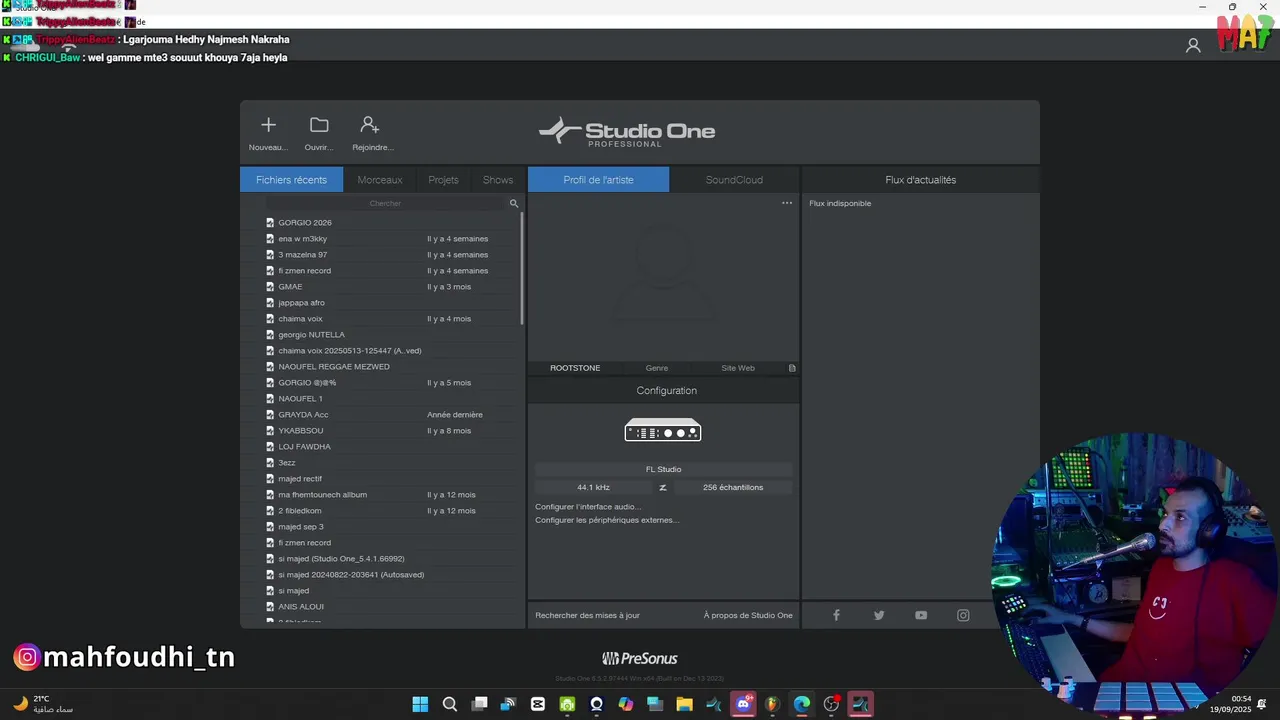Click À propos de Studio One
Screen dimensions: 1280x720
click(748, 615)
